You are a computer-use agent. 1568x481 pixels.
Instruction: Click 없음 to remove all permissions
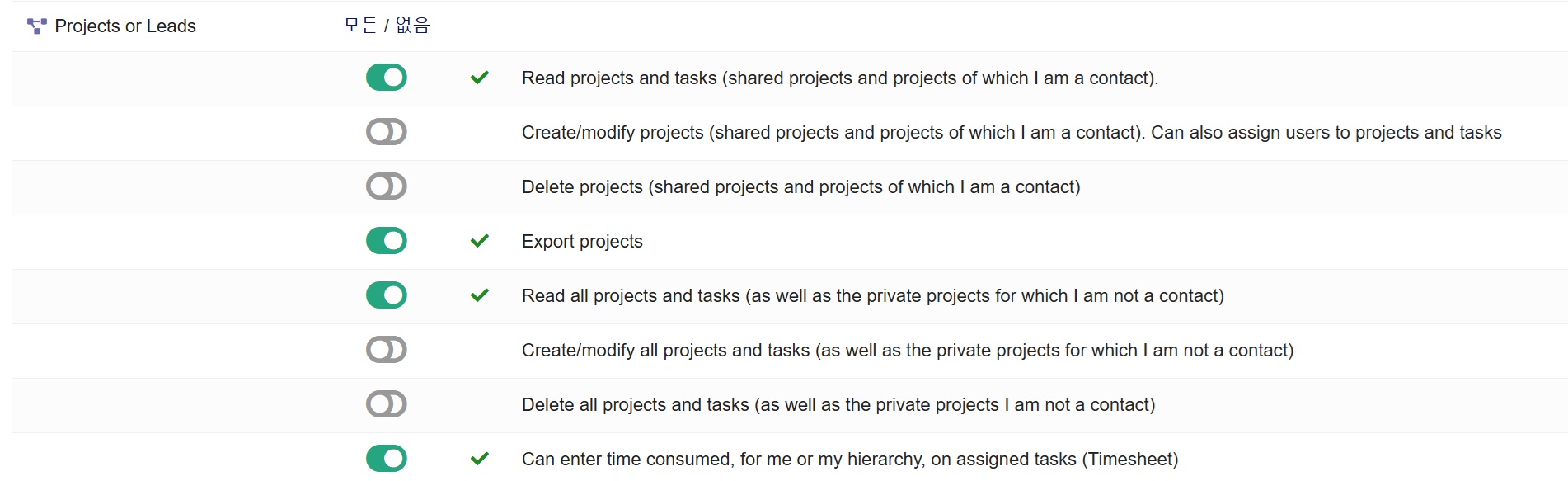click(x=413, y=26)
